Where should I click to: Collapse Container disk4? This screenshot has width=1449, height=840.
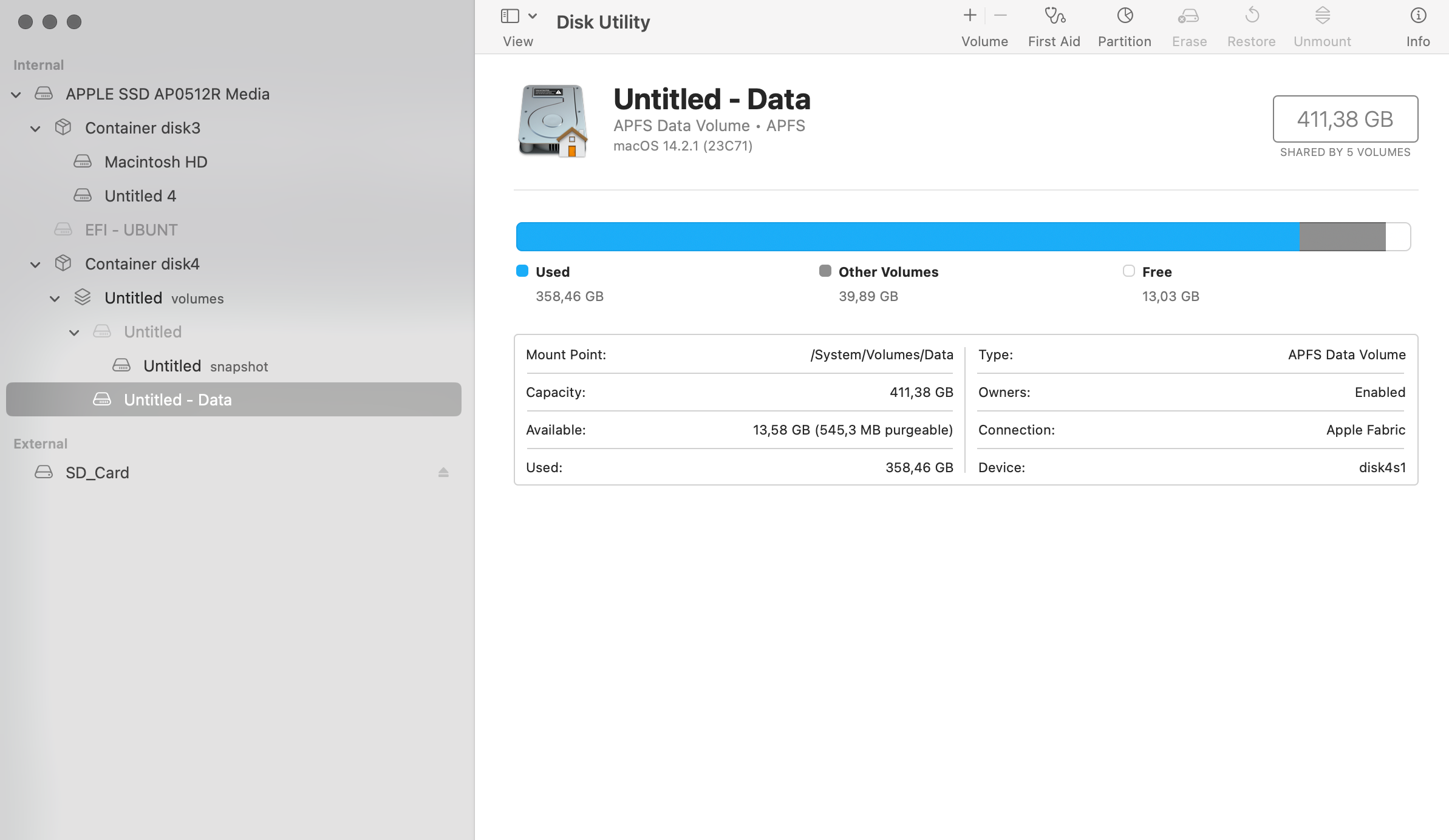[36, 265]
